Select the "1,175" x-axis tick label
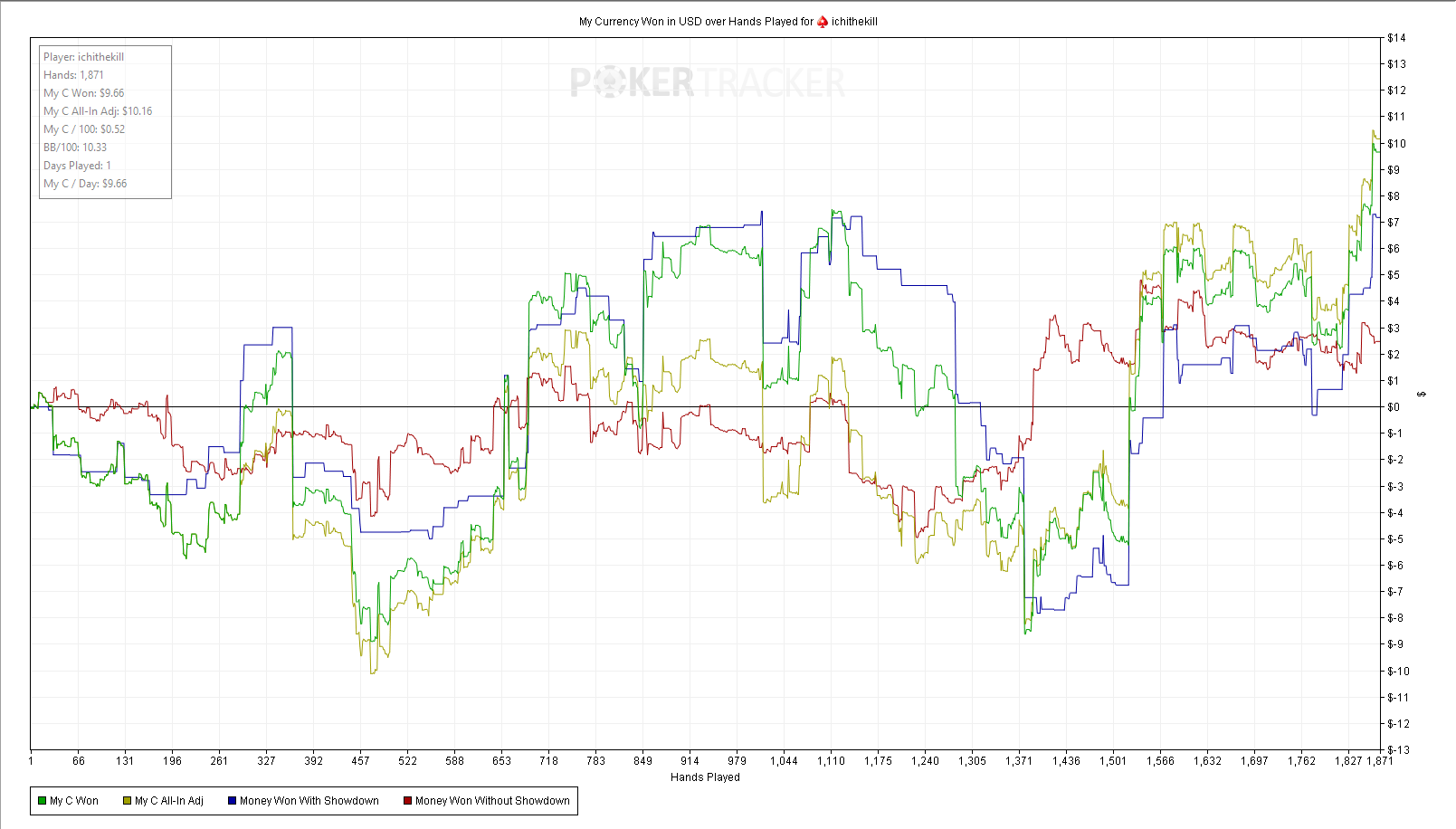 [878, 761]
